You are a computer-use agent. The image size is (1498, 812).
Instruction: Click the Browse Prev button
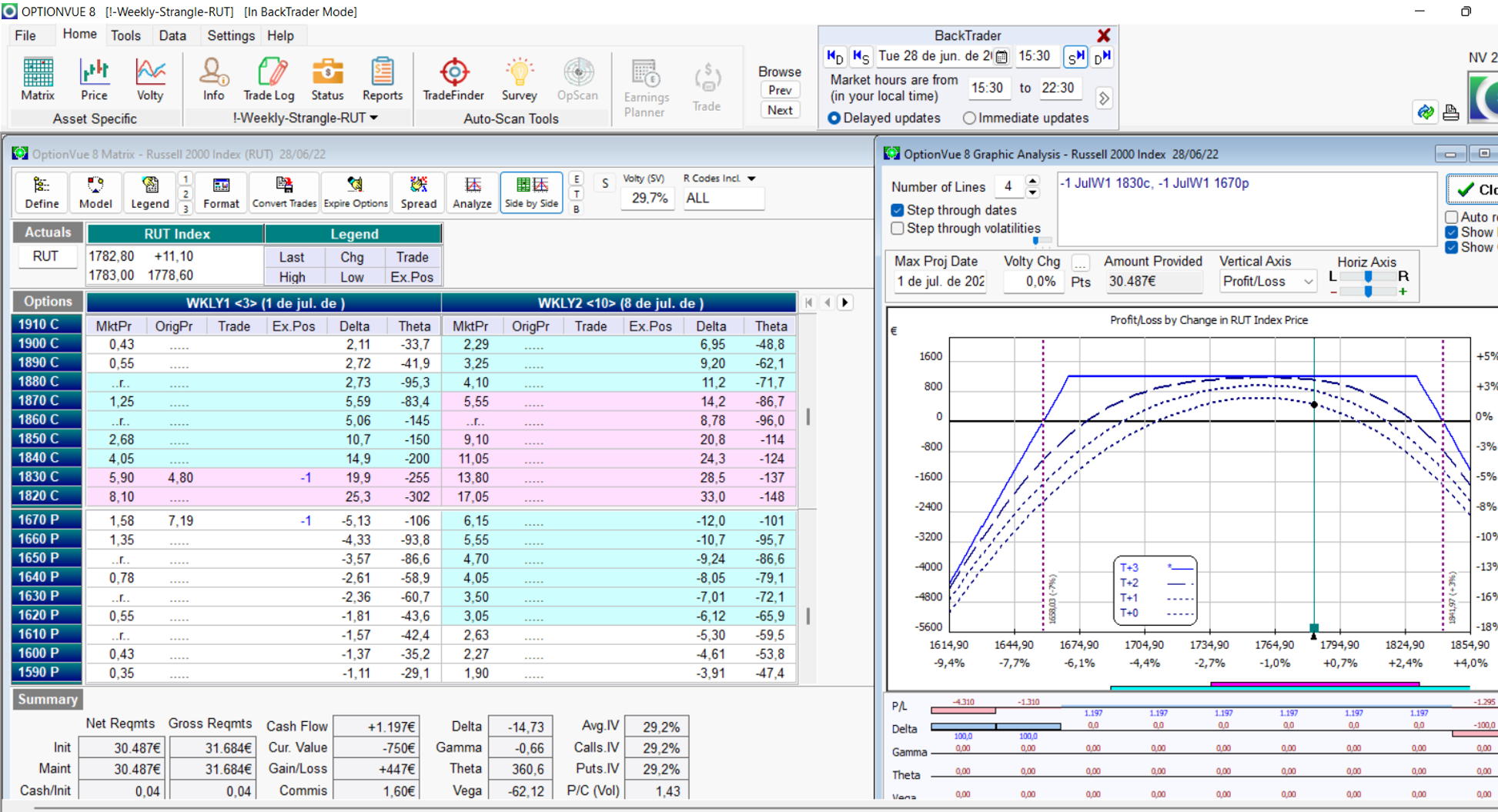780,90
